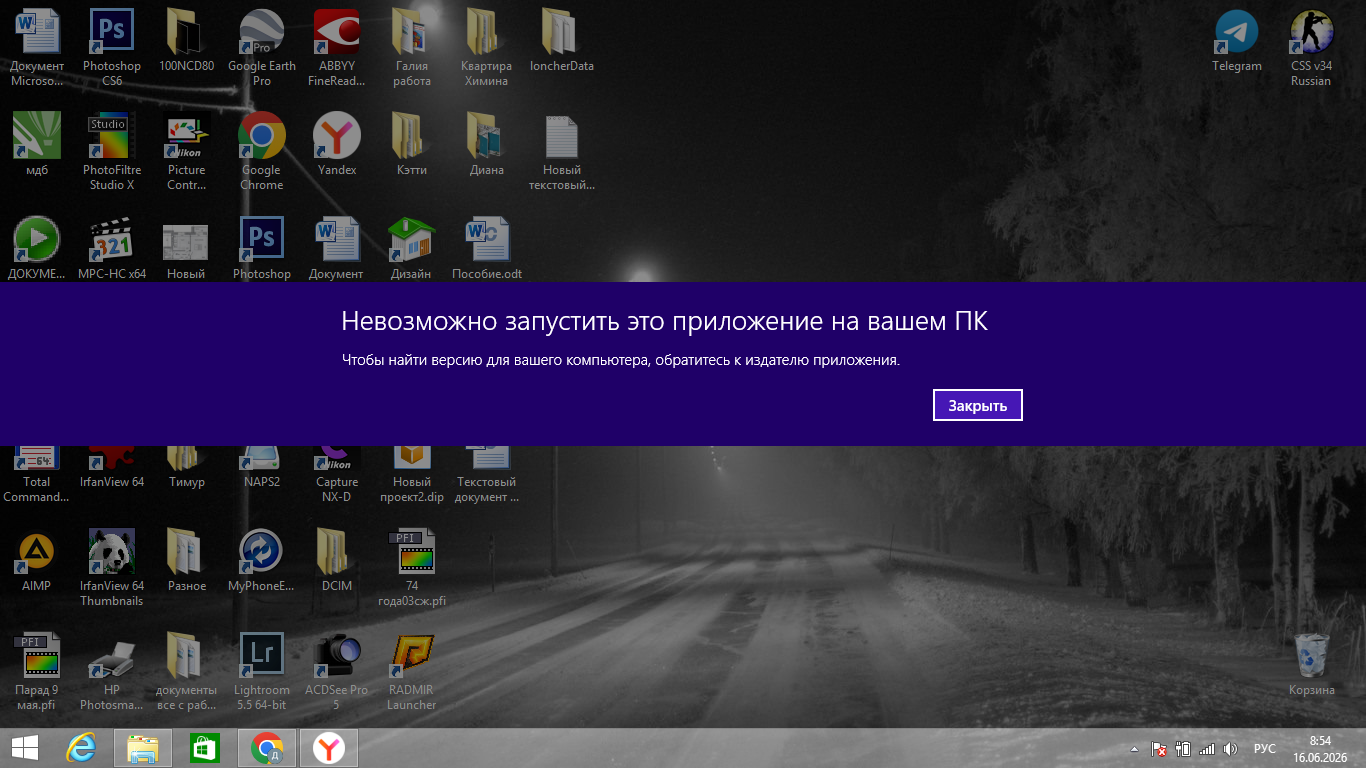Select the CSS v34 Russian shortcut

point(1311,46)
